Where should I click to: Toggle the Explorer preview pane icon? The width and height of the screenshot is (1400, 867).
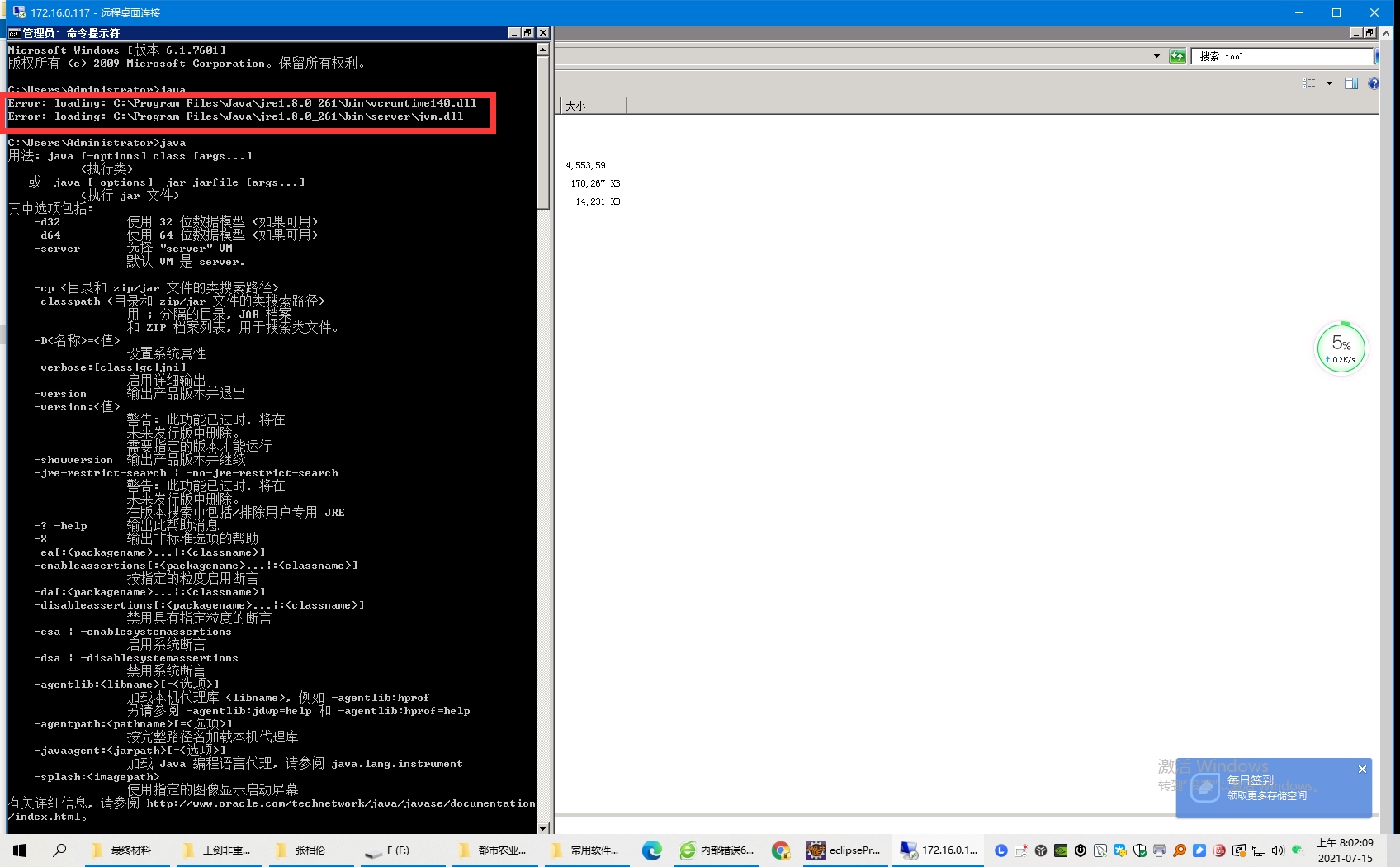[x=1351, y=83]
